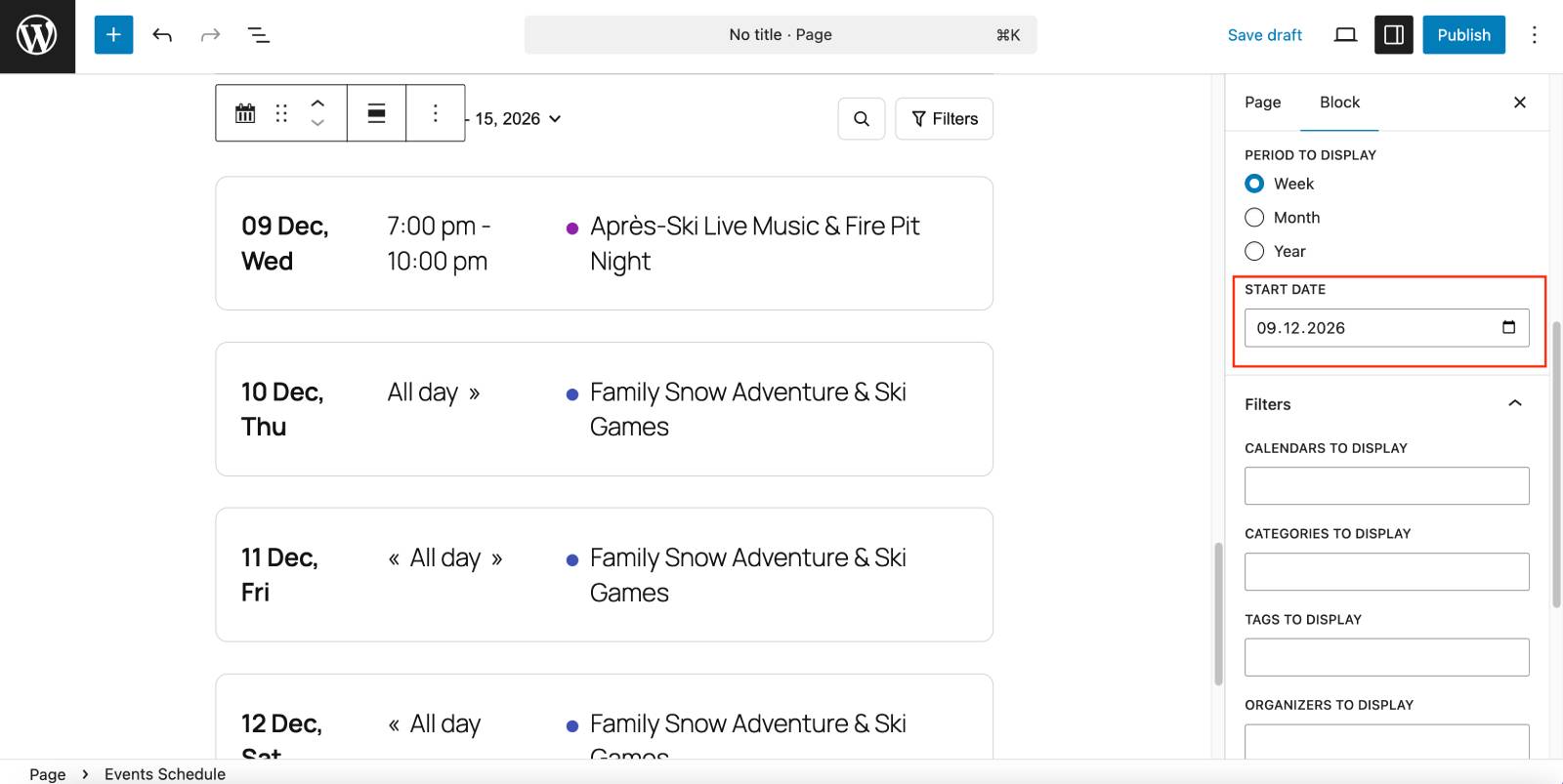1563x784 pixels.
Task: Click the search magnifier icon in calendar
Action: click(x=861, y=119)
